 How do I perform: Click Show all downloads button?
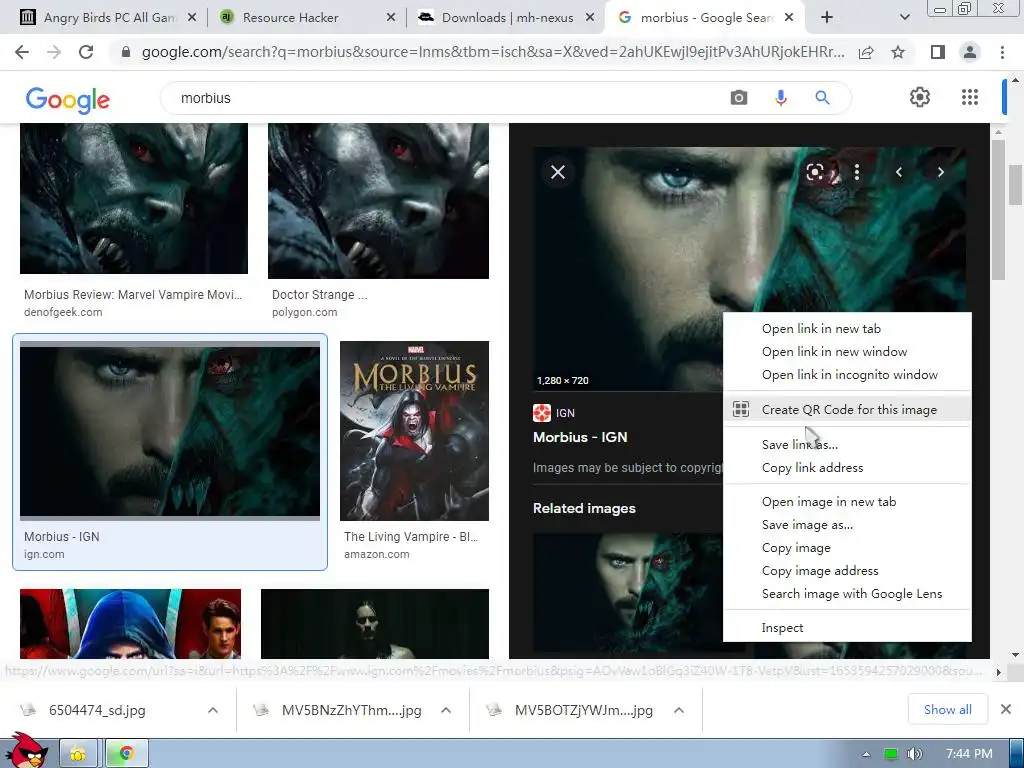tap(948, 709)
